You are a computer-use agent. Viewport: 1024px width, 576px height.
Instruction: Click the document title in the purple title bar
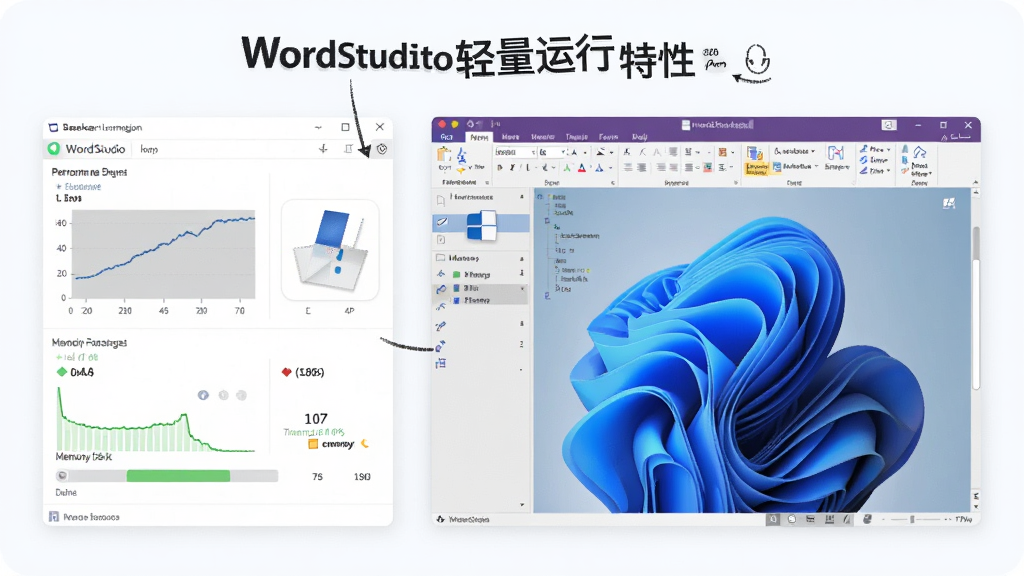coord(722,125)
